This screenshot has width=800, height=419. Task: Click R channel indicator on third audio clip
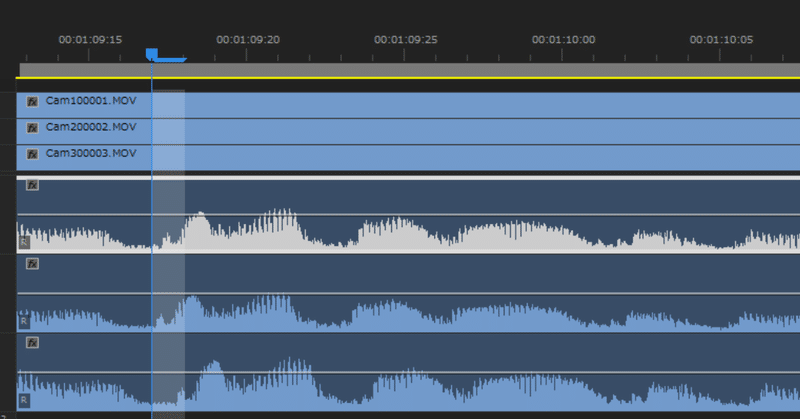pos(24,401)
